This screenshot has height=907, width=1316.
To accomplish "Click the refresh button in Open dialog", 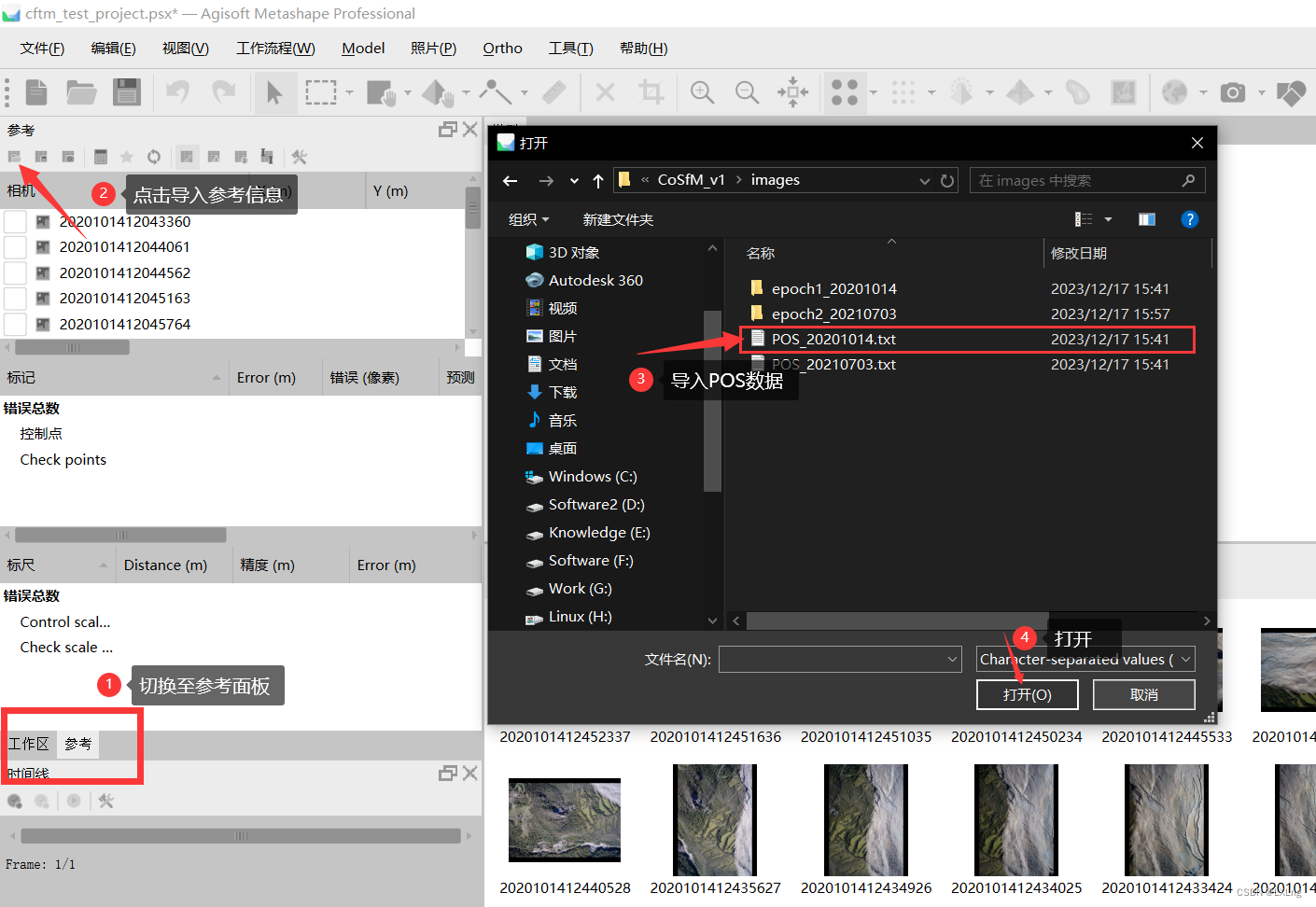I will coord(947,180).
